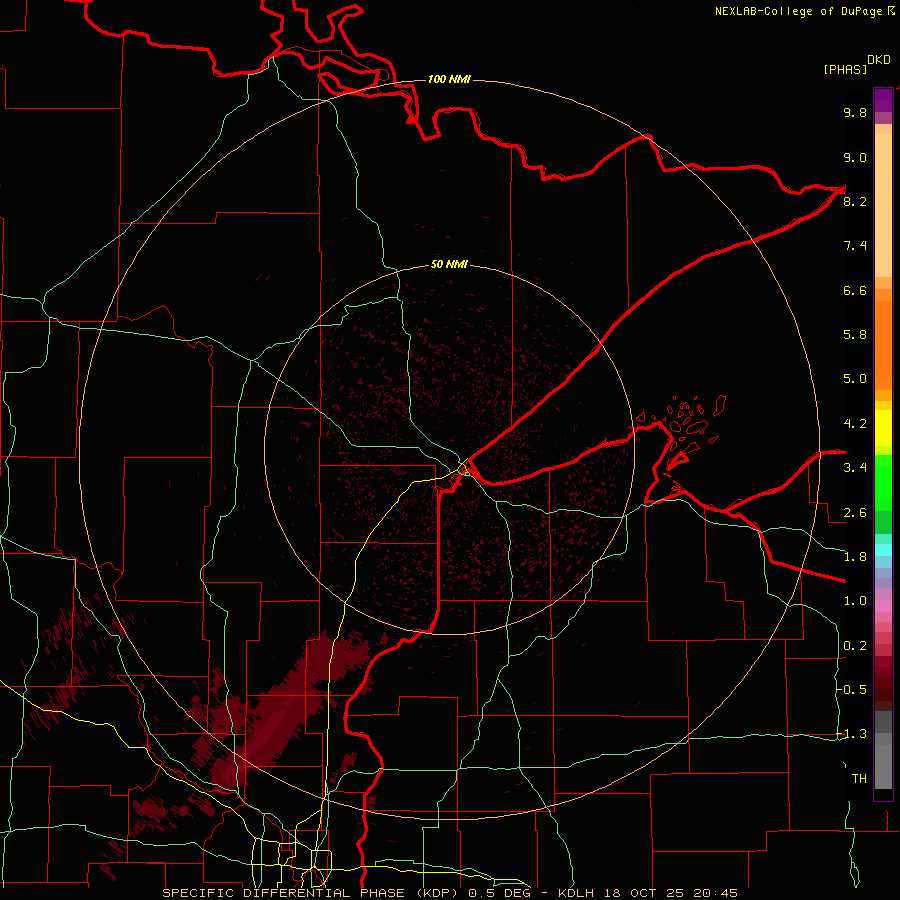Click the 5.8 scale value
900x900 pixels.
[x=855, y=334]
